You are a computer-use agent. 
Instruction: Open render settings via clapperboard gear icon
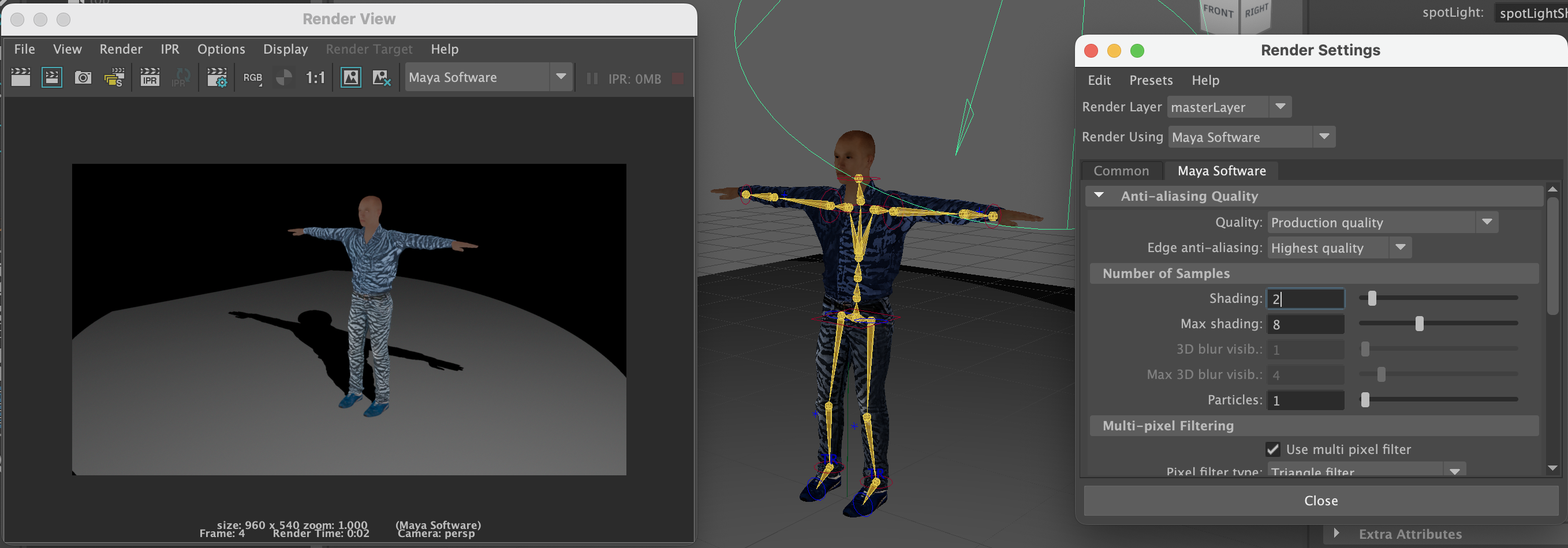(x=216, y=77)
